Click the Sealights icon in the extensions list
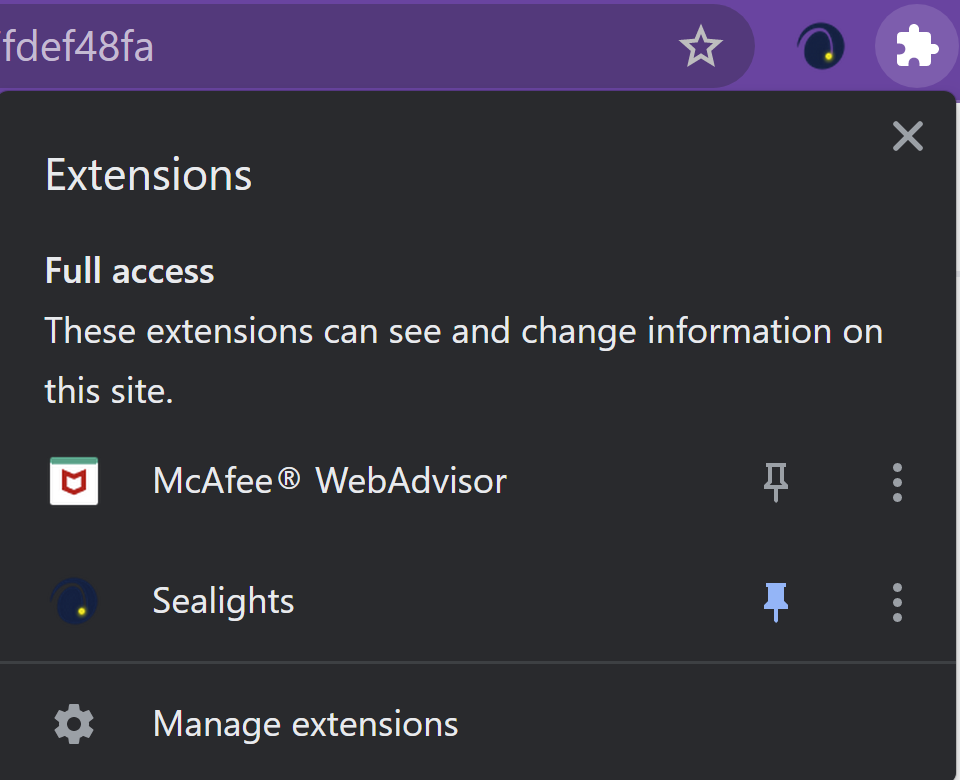The image size is (960, 780). (74, 601)
